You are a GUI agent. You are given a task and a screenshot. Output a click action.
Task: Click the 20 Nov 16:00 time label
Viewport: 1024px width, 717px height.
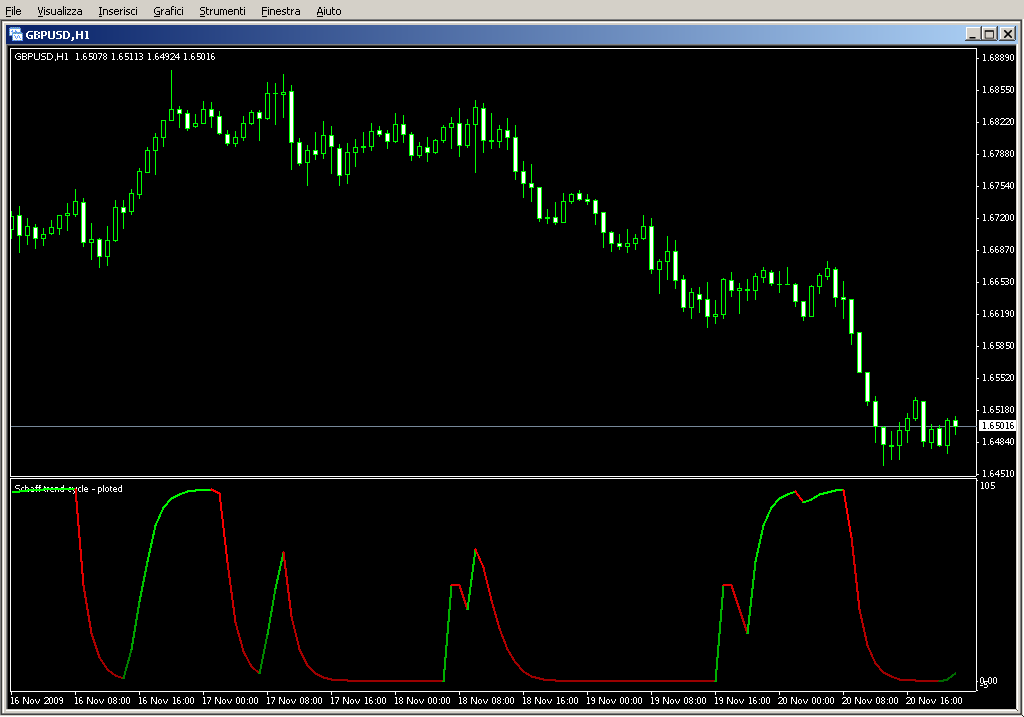(934, 701)
